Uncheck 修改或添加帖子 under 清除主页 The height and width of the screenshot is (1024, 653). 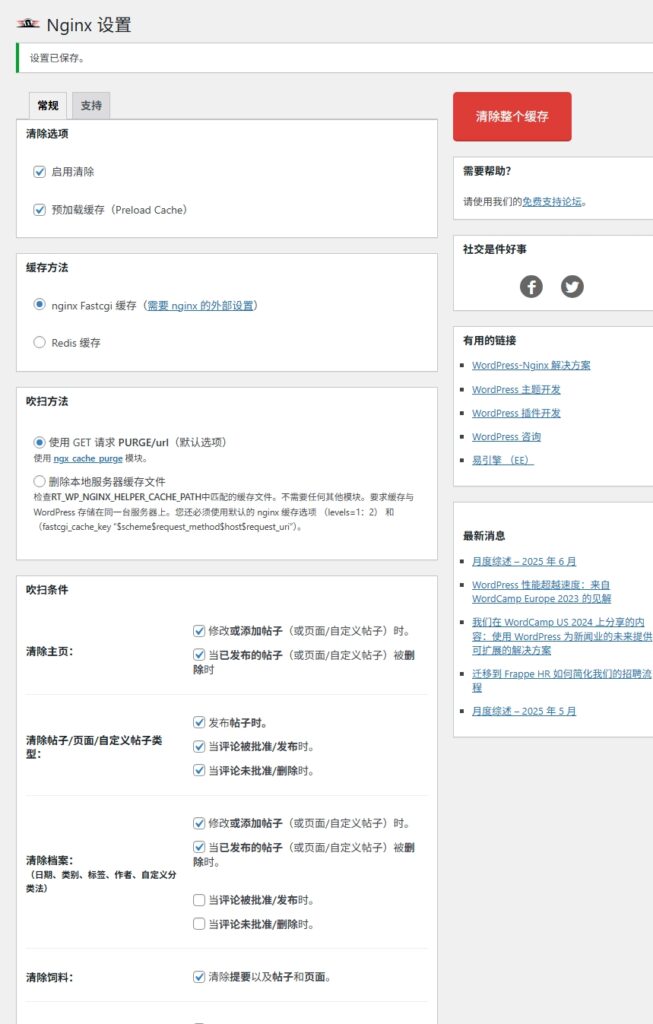pyautogui.click(x=199, y=631)
